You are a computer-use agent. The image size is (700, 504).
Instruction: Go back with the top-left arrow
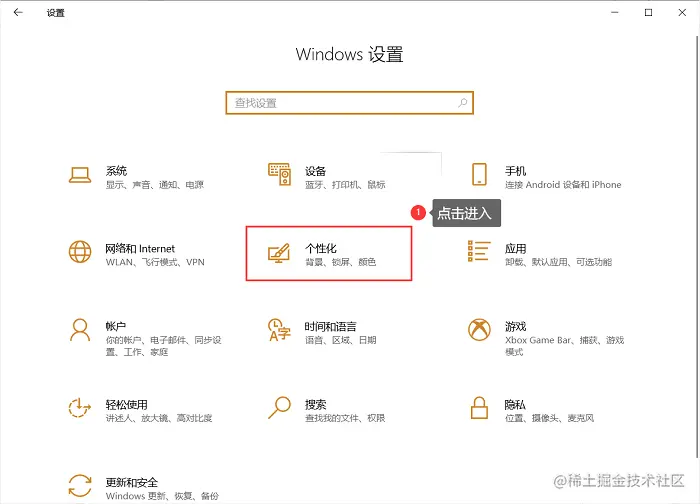[18, 12]
